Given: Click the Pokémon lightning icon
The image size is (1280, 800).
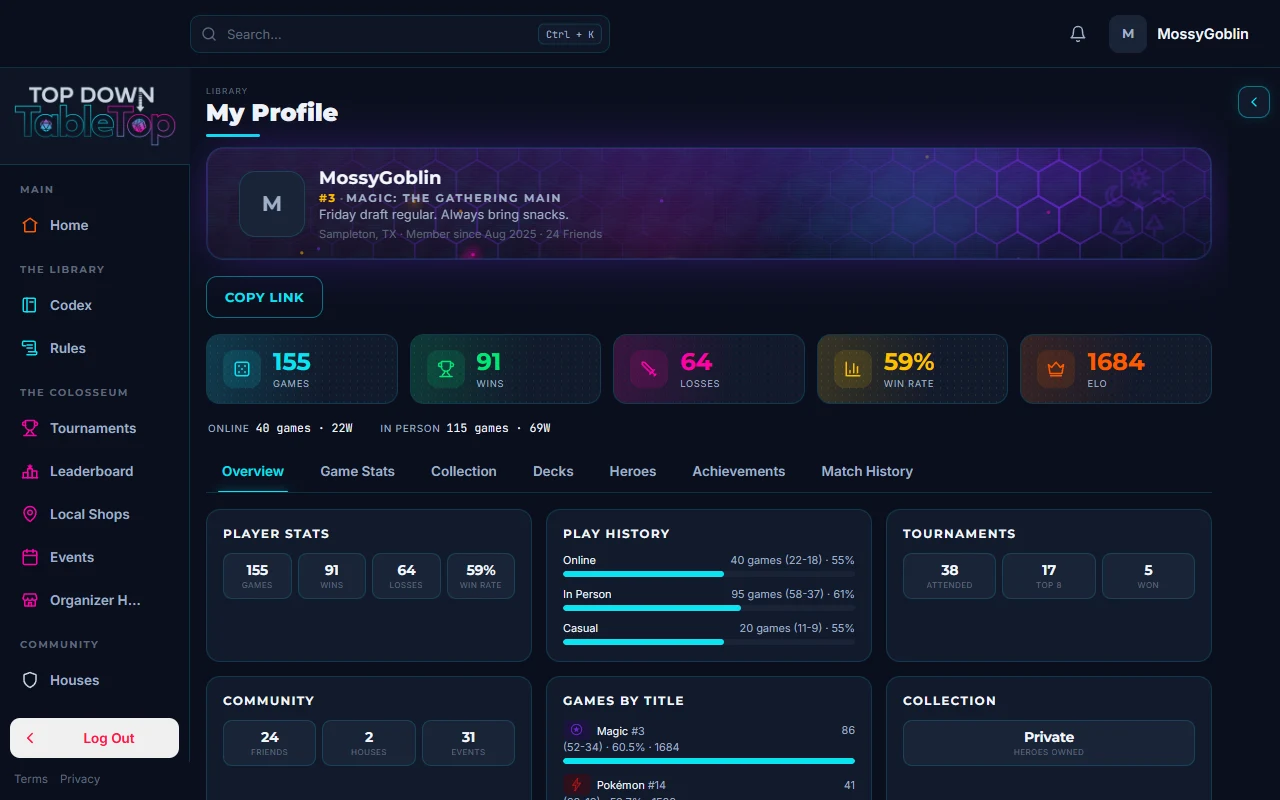Looking at the screenshot, I should coord(576,785).
